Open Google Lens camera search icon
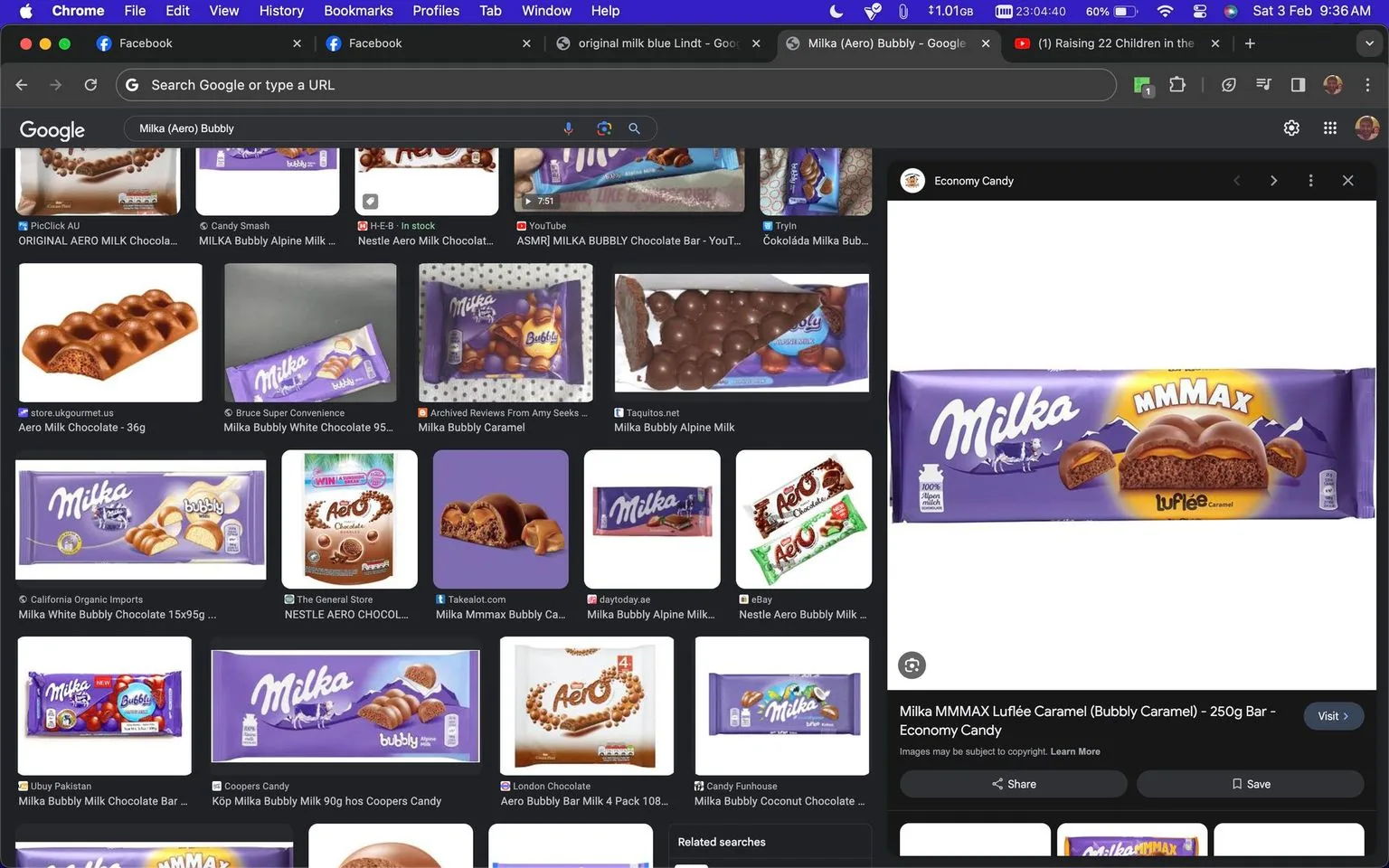The width and height of the screenshot is (1389, 868). [x=603, y=128]
